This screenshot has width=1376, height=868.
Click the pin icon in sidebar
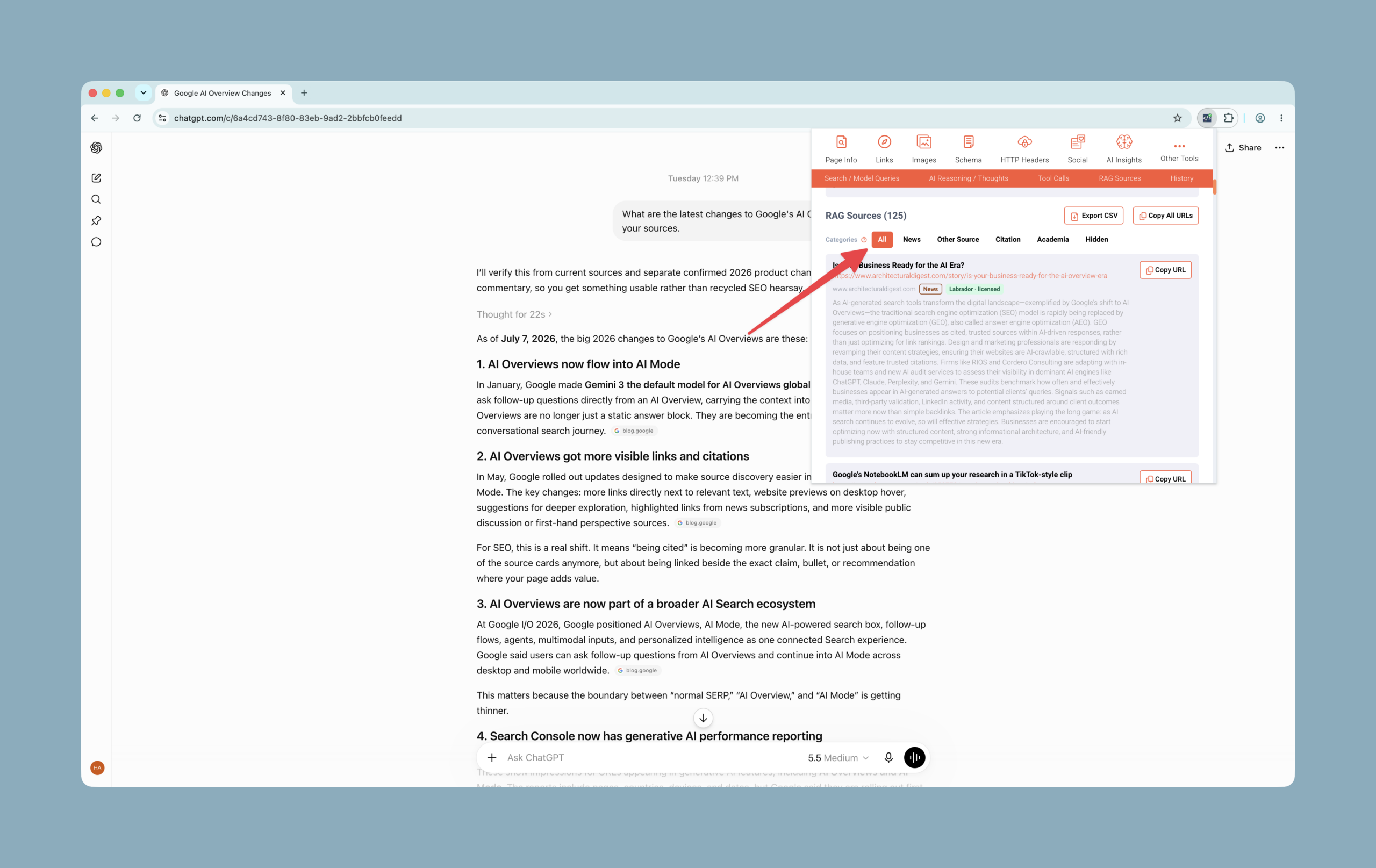coord(96,220)
